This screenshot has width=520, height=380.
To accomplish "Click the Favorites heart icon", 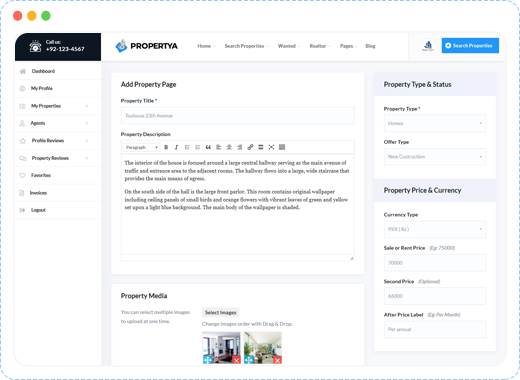I will click(22, 175).
